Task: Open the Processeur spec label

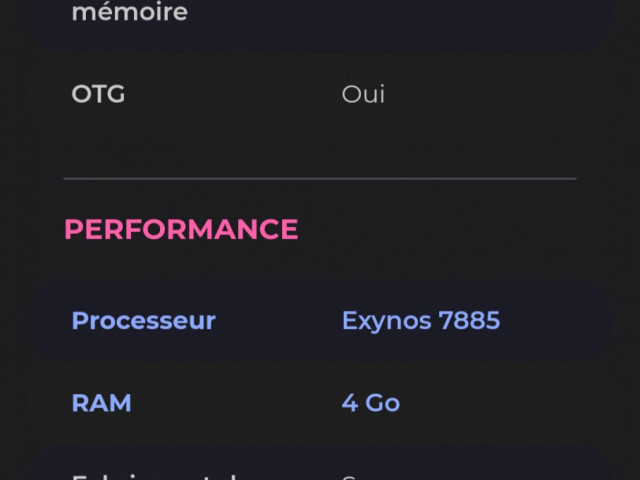Action: tap(144, 320)
